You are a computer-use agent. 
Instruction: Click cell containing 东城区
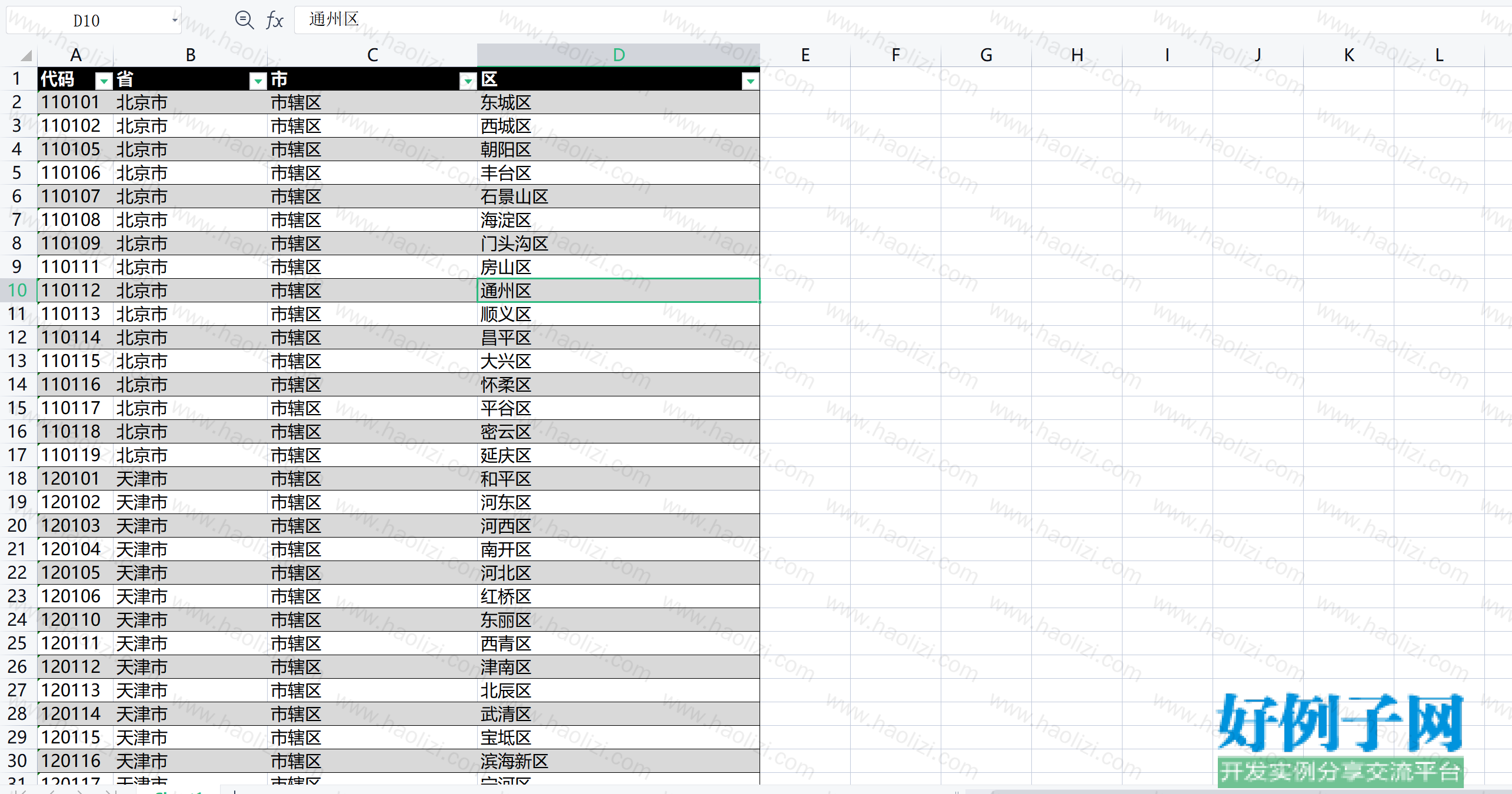pyautogui.click(x=618, y=102)
